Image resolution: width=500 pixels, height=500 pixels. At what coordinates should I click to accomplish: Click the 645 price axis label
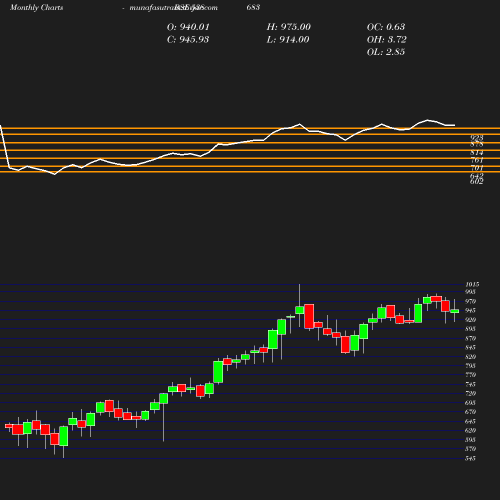(471, 421)
